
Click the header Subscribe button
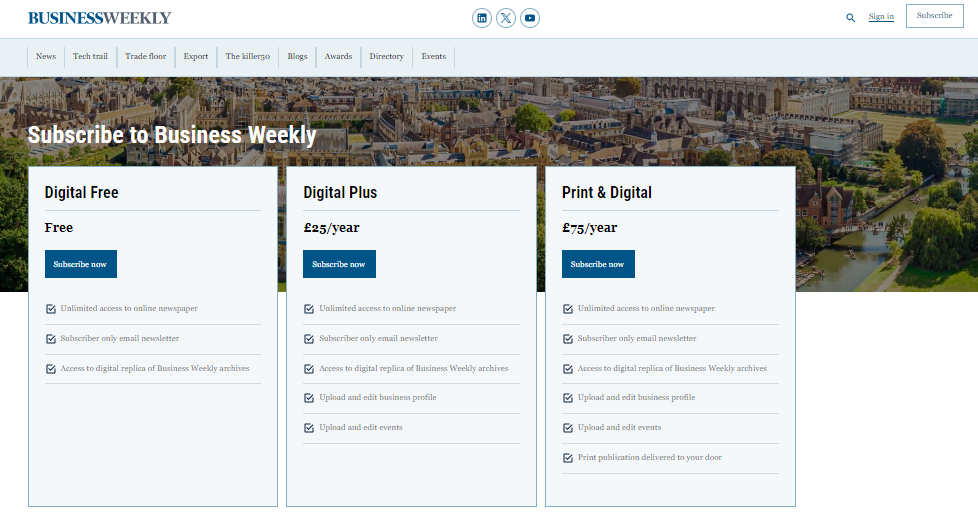pyautogui.click(x=934, y=16)
